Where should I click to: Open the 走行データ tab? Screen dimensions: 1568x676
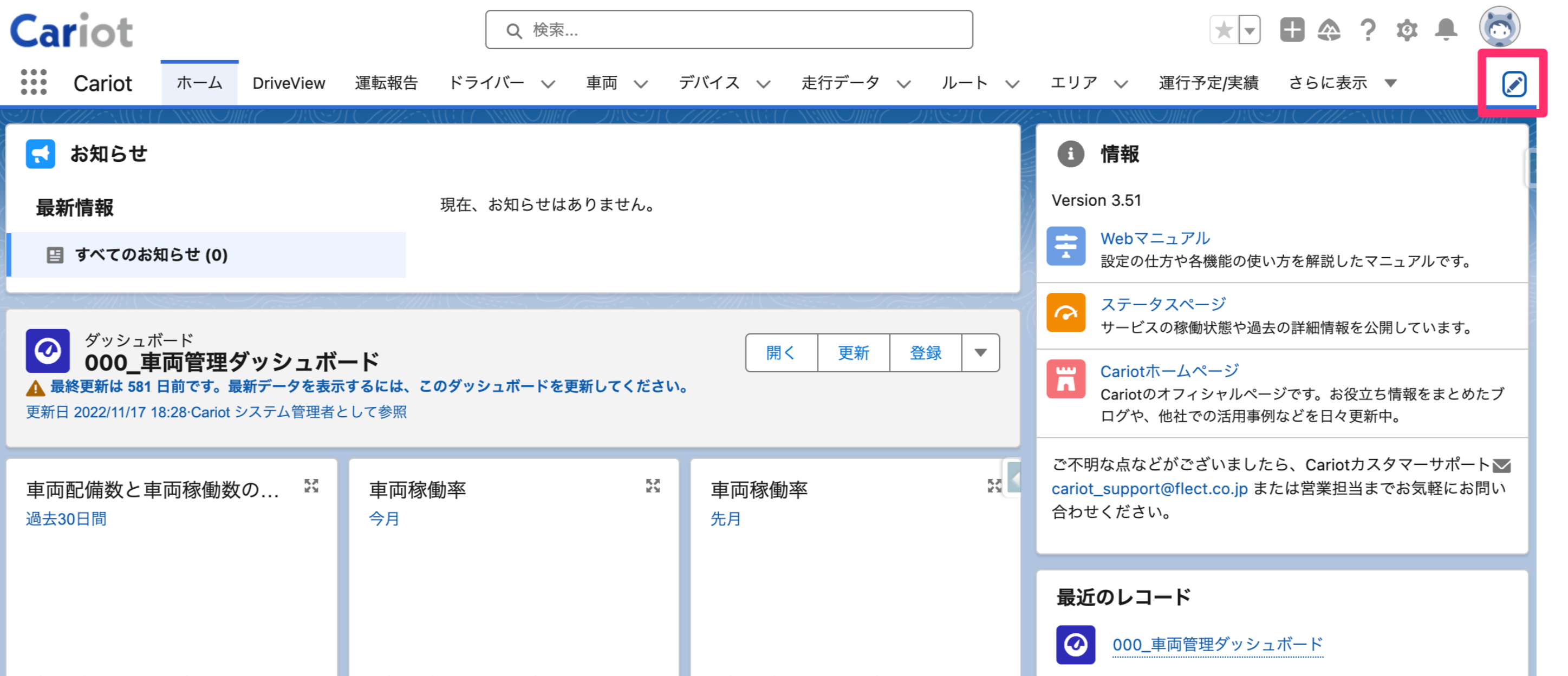[x=840, y=83]
